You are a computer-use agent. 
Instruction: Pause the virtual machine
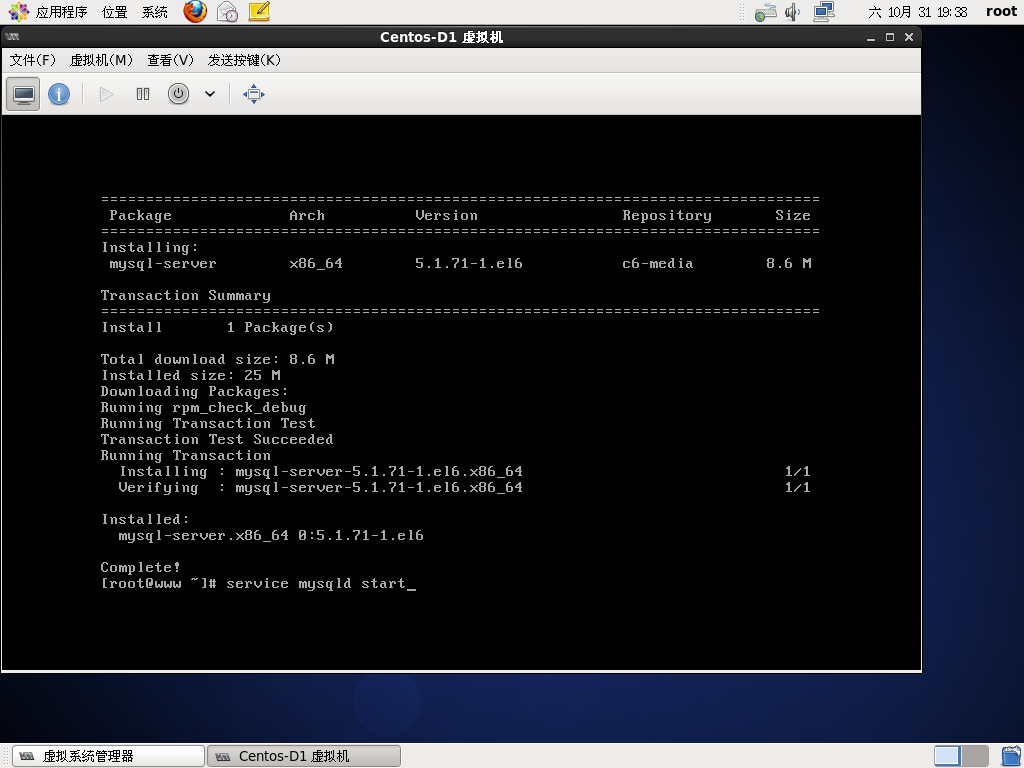tap(143, 94)
